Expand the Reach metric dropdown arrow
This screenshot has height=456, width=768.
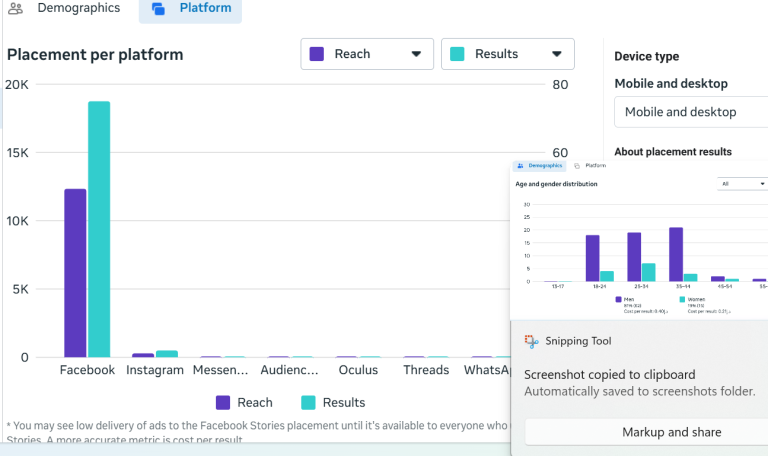tap(416, 54)
